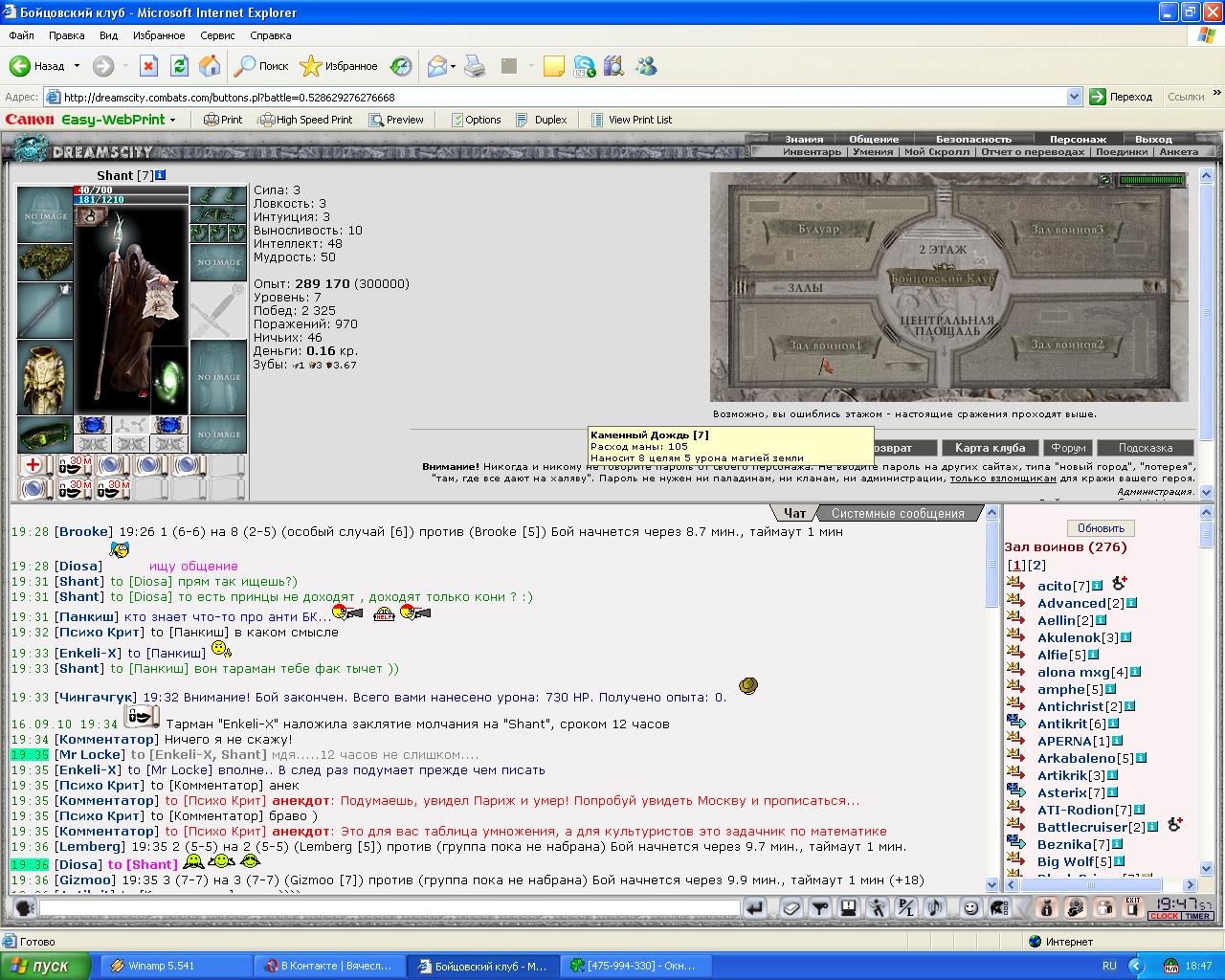
Task: Expand the address bar dropdown
Action: (1074, 97)
